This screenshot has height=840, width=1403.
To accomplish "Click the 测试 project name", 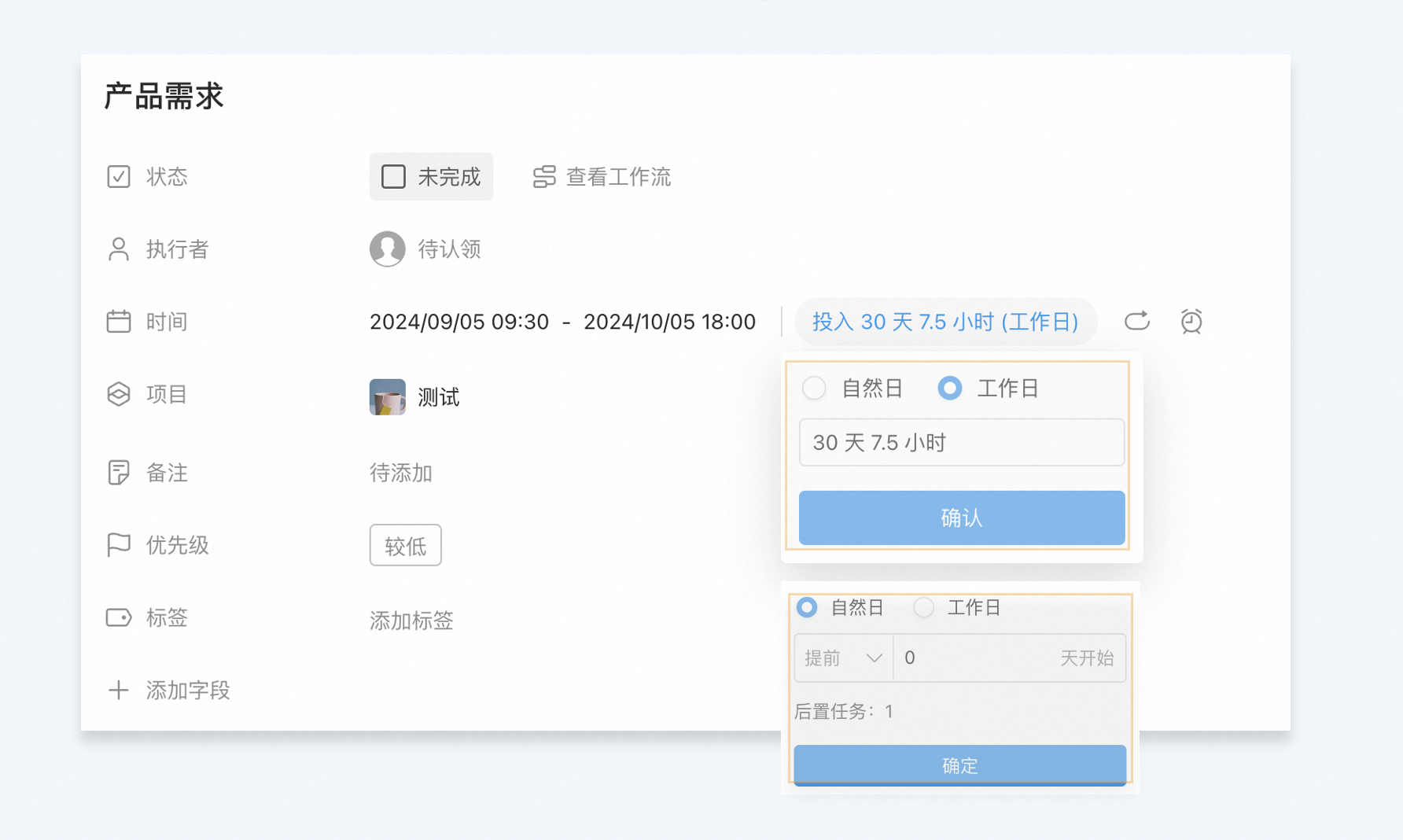I will point(438,396).
